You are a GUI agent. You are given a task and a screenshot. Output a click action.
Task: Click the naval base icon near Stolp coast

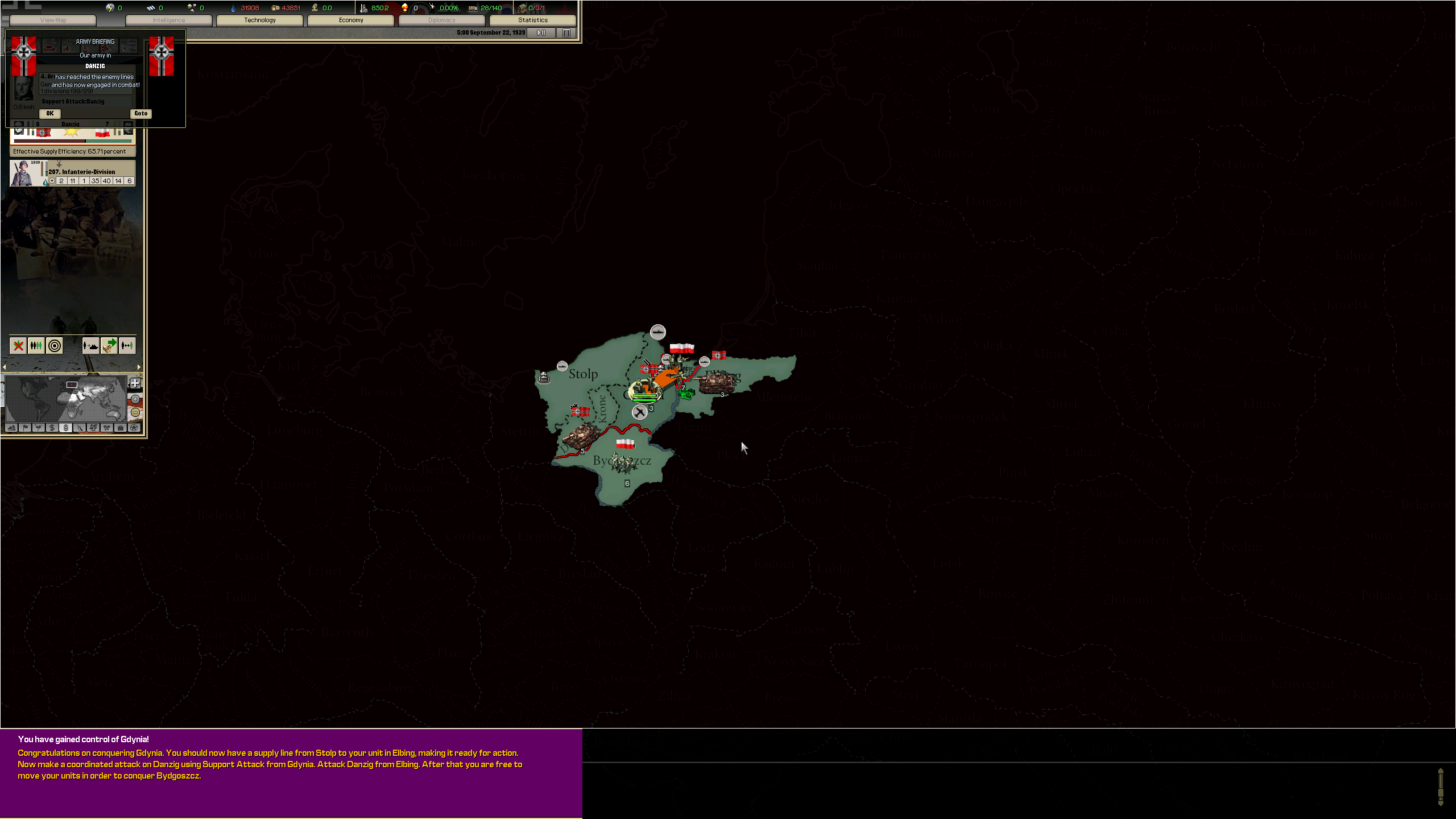tap(562, 366)
